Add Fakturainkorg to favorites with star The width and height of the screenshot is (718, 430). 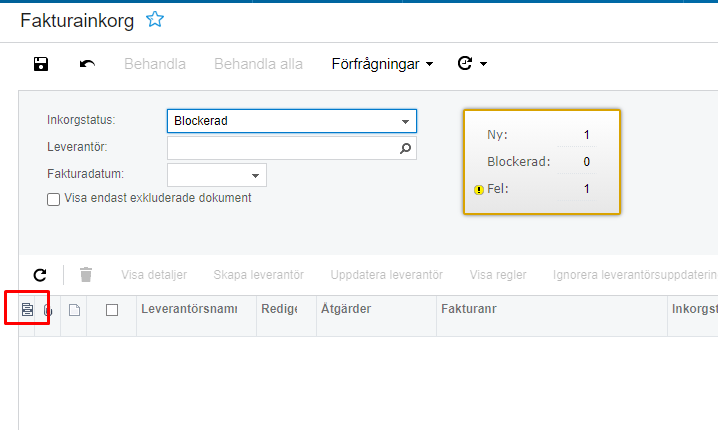click(155, 19)
